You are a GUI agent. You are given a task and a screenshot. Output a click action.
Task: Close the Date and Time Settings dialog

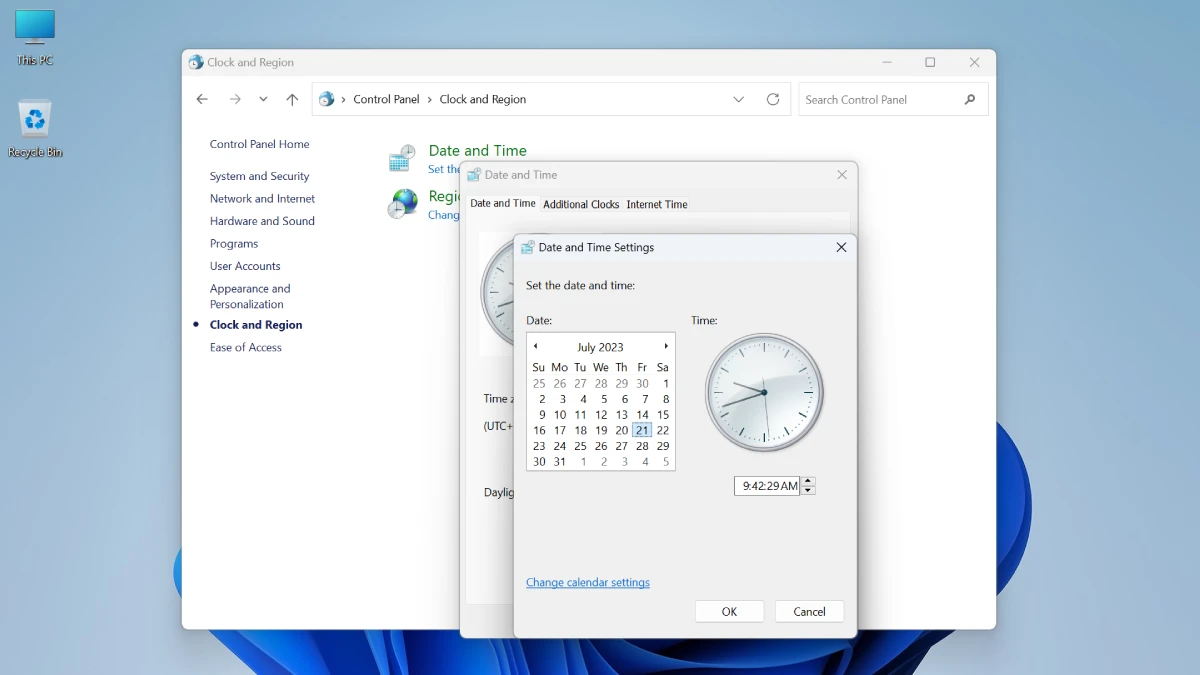pyautogui.click(x=841, y=247)
